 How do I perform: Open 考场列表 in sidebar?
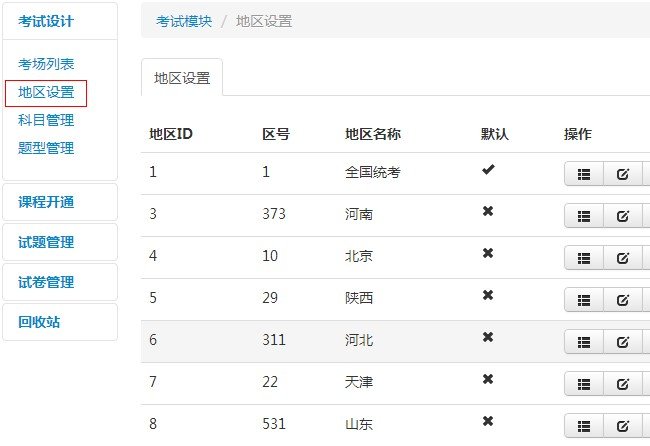tap(46, 64)
